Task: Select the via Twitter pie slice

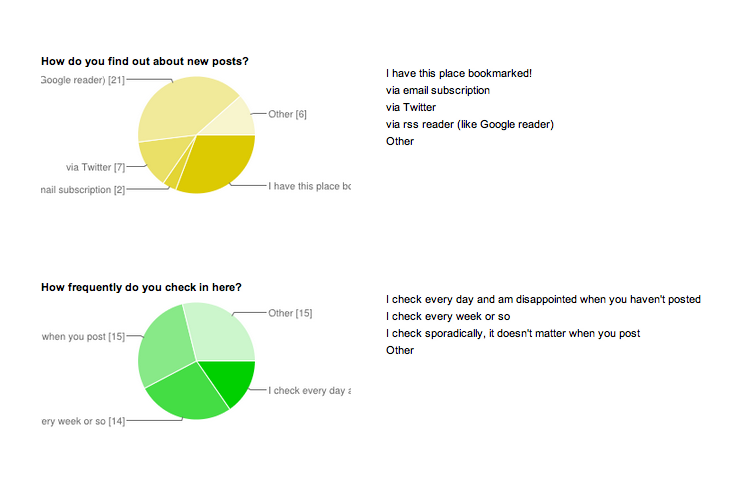Action: (162, 155)
